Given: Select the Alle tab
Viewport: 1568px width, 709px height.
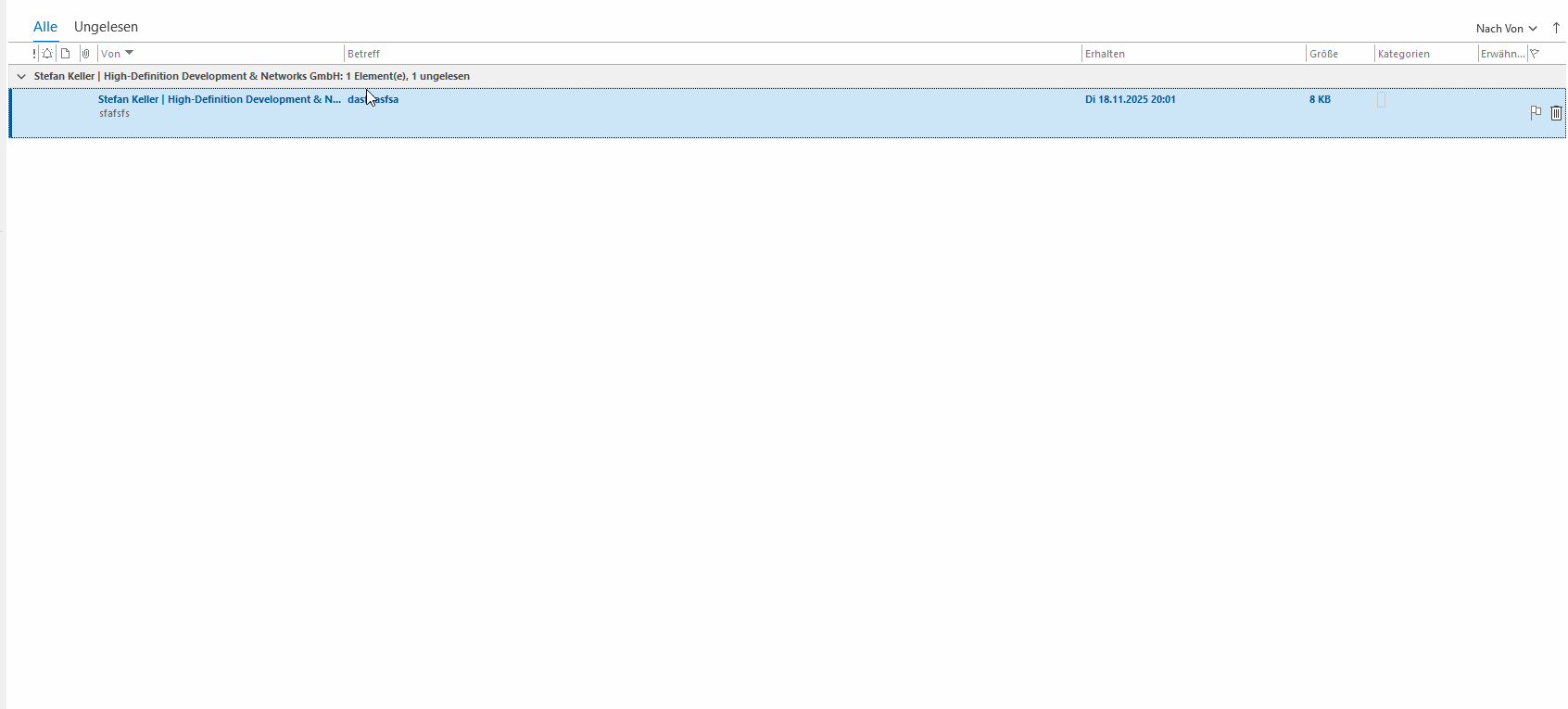Looking at the screenshot, I should pos(45,27).
